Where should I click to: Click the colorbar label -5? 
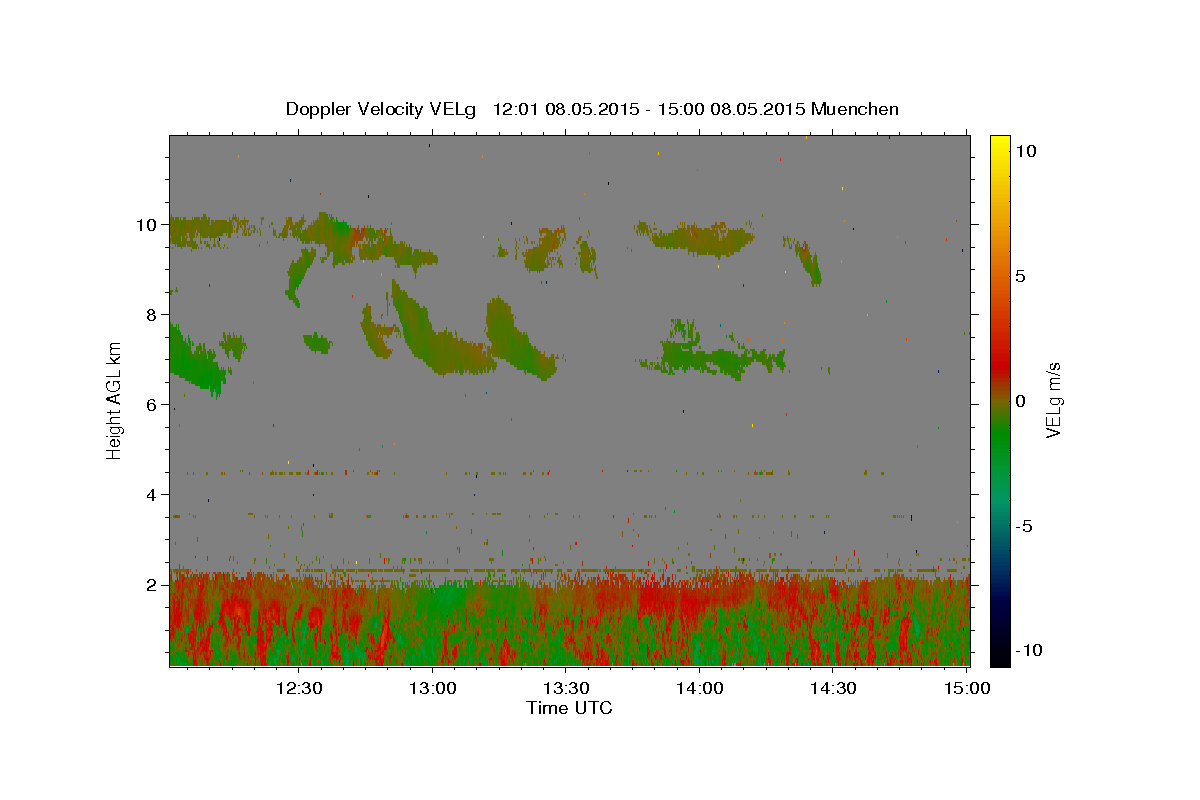(1025, 526)
